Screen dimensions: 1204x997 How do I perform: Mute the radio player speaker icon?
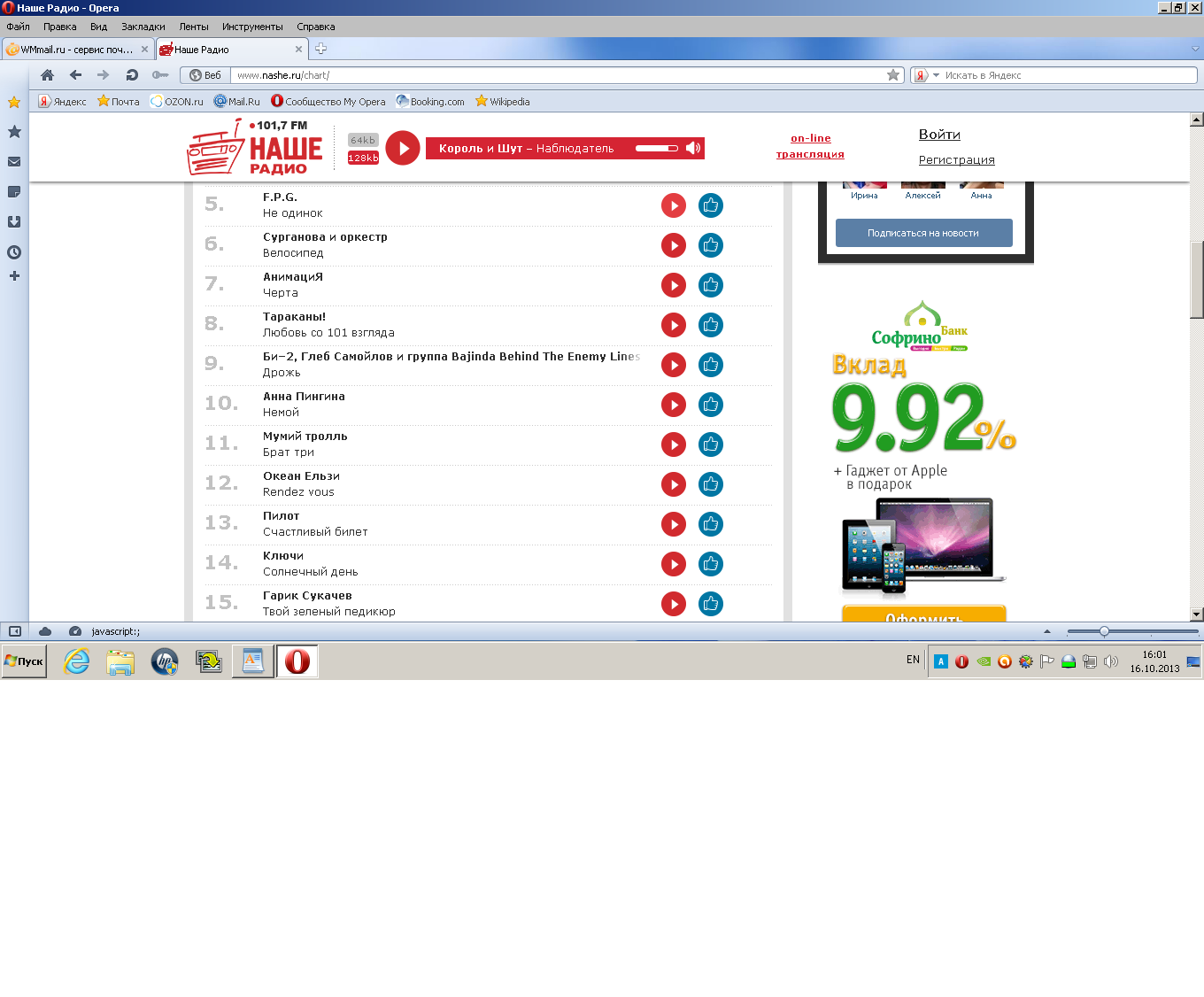point(693,148)
